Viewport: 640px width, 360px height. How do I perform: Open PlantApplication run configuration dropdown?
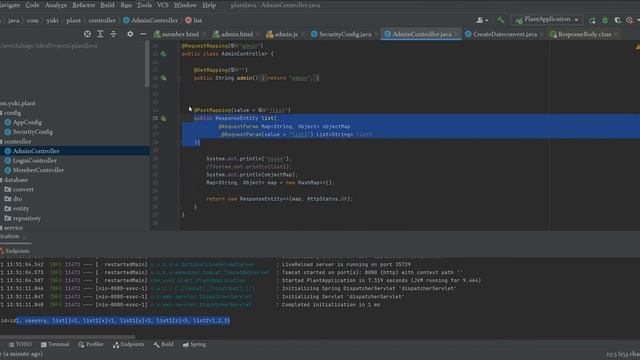[x=547, y=20]
